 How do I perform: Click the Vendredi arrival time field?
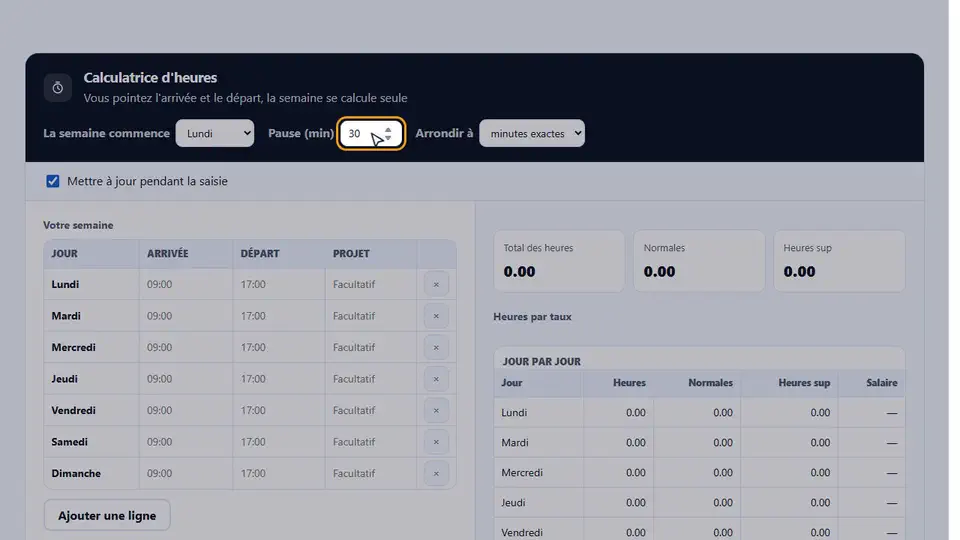pos(186,410)
